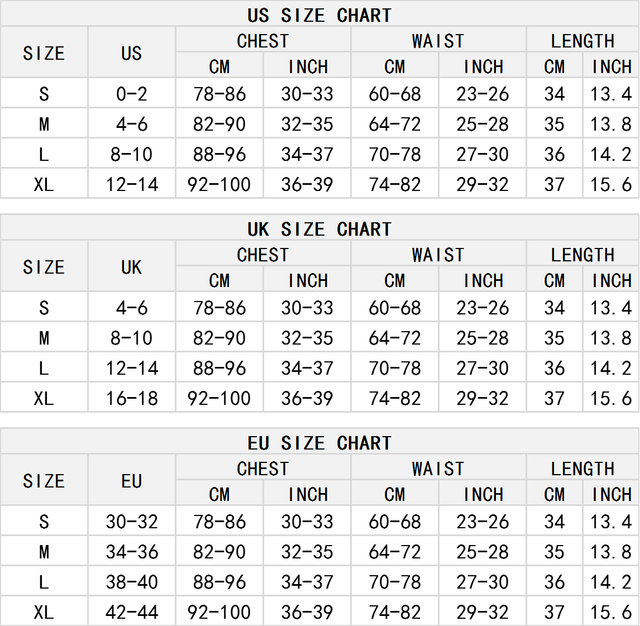Select the CHEST header in US chart
This screenshot has height=626, width=640.
[x=263, y=41]
